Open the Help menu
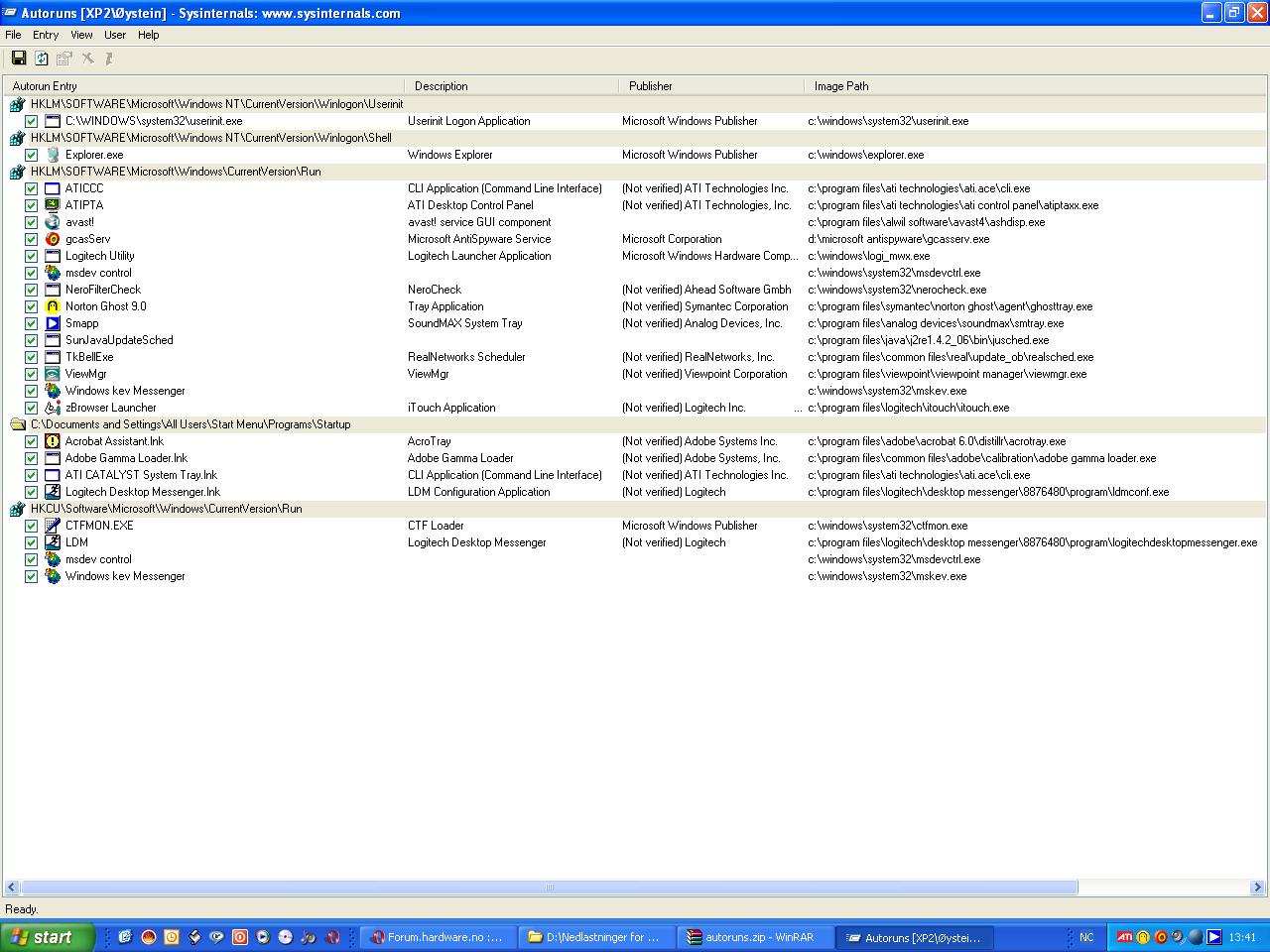1270x952 pixels. pos(148,35)
